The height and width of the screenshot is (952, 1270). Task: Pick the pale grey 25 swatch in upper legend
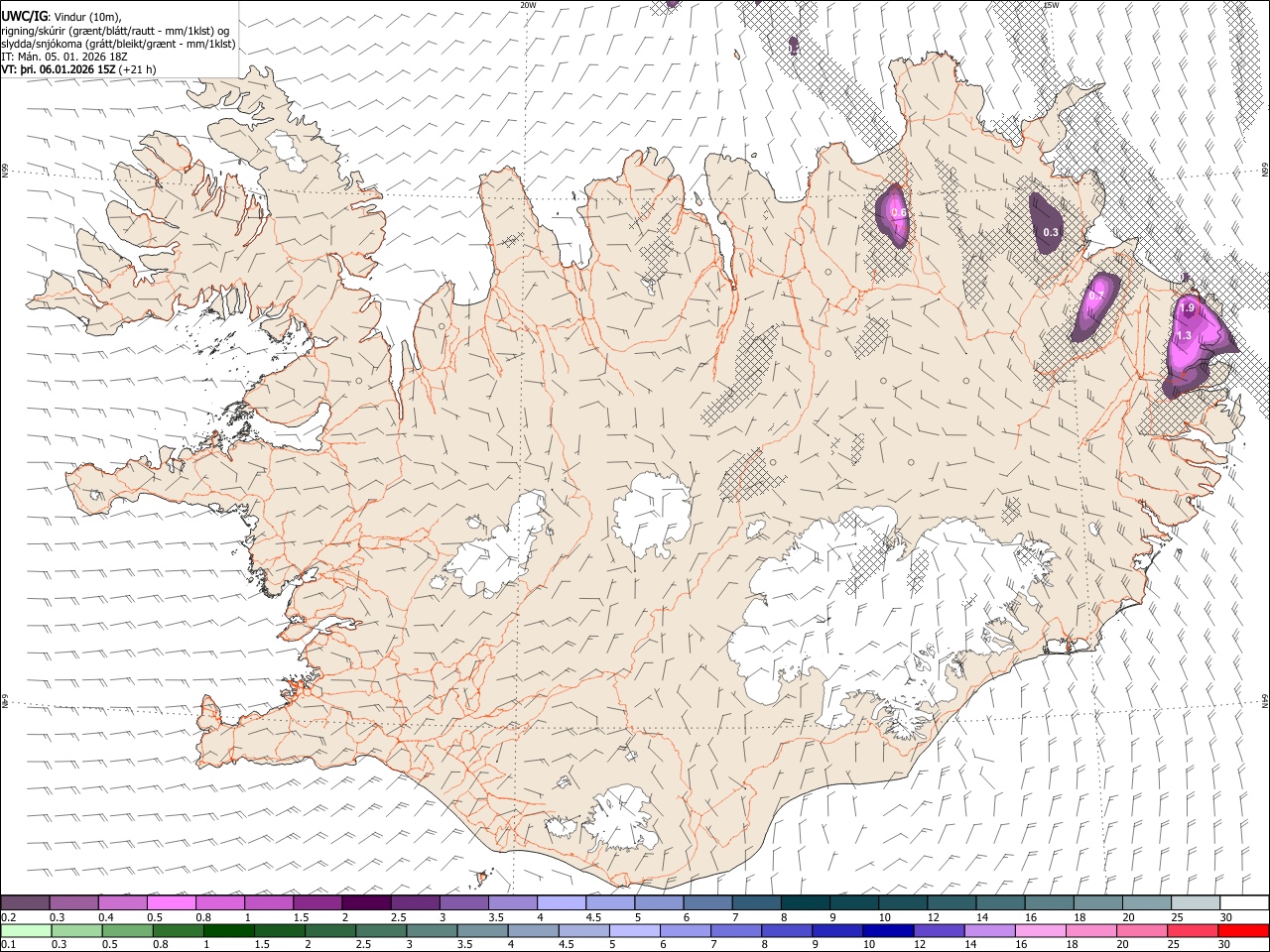tap(1195, 902)
